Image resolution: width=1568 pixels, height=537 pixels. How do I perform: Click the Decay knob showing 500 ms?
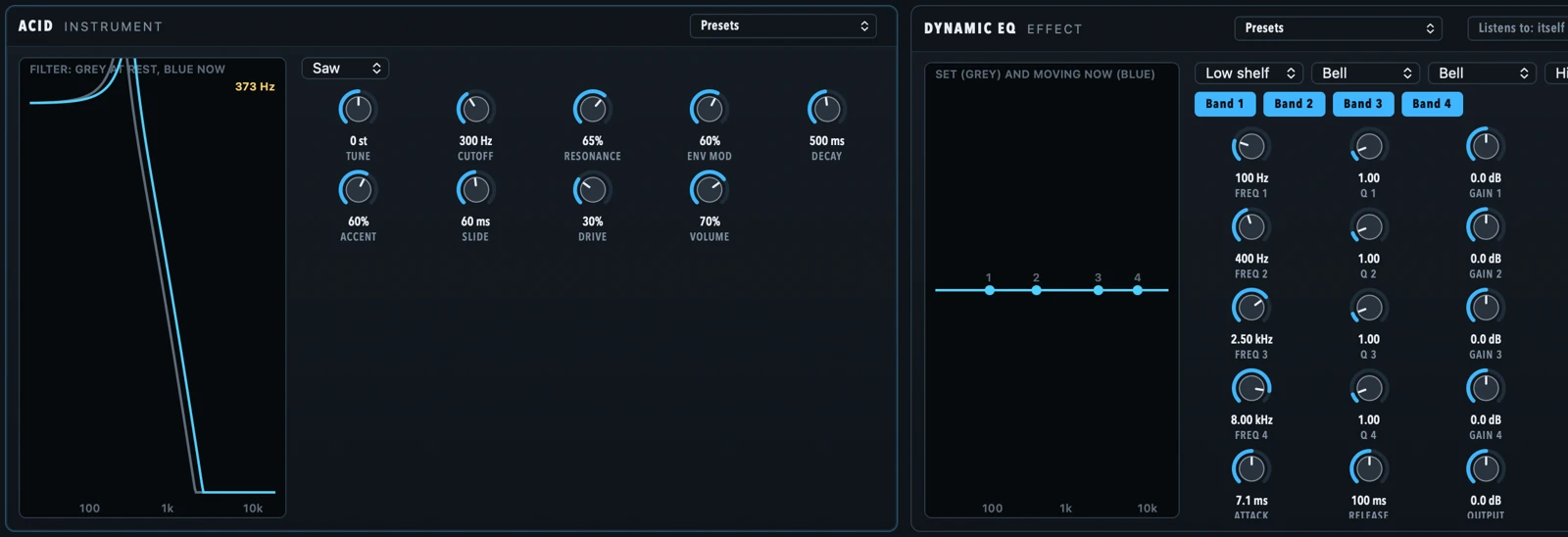pyautogui.click(x=826, y=109)
